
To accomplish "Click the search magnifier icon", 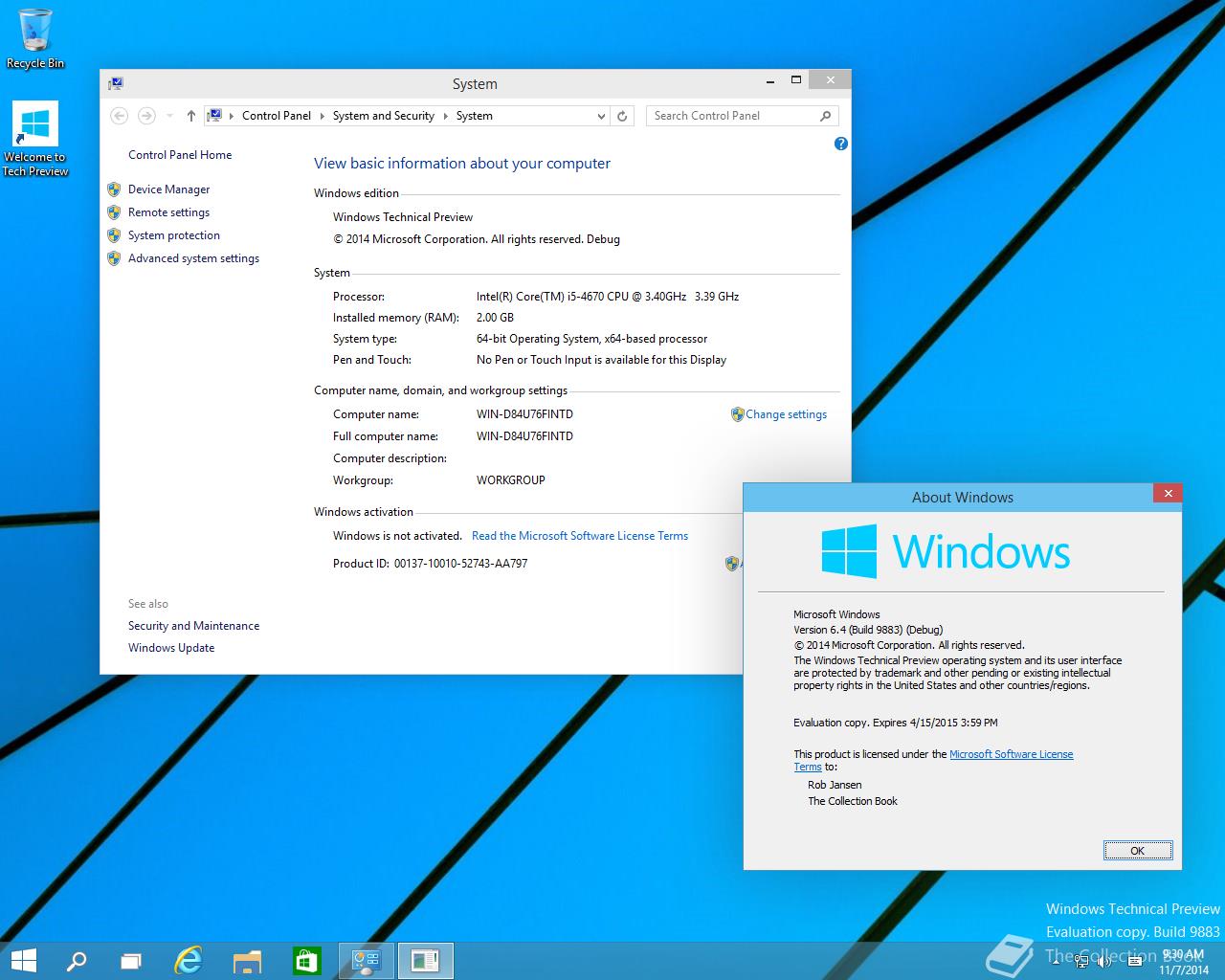I will (x=825, y=116).
